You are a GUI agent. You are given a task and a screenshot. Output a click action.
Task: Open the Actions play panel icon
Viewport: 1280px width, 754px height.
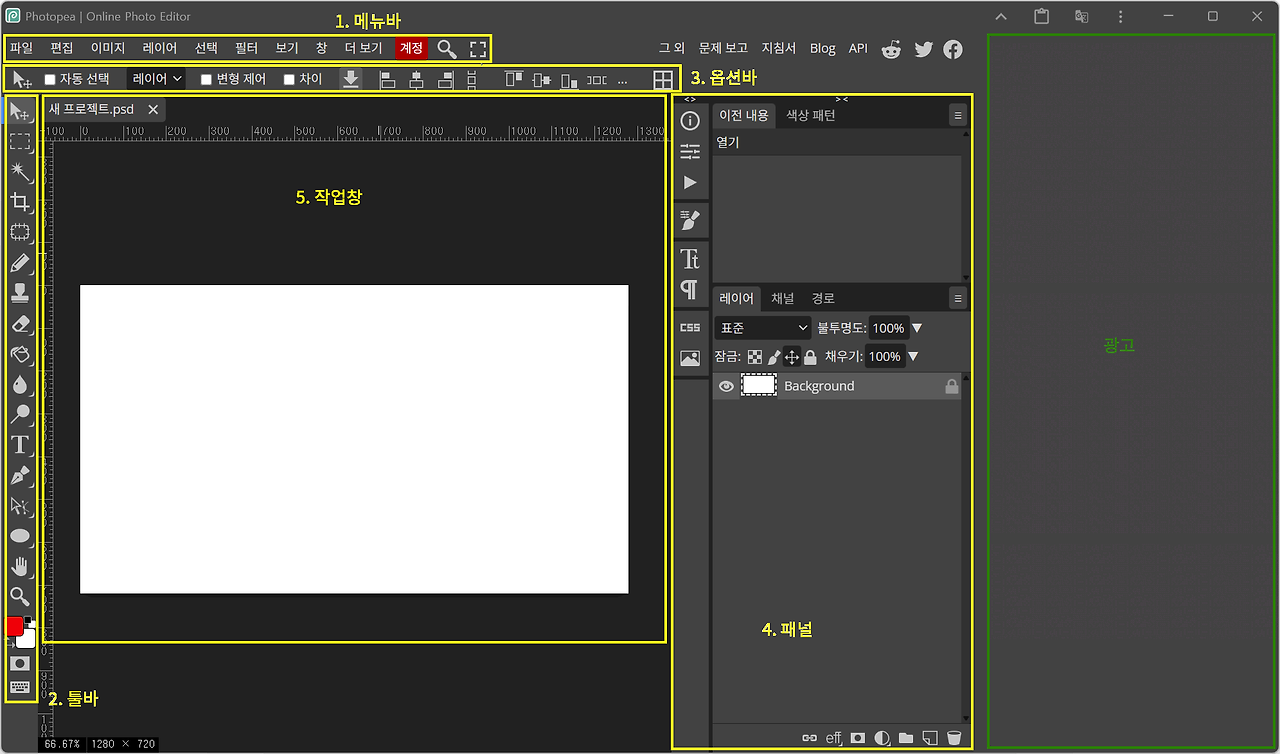point(690,183)
